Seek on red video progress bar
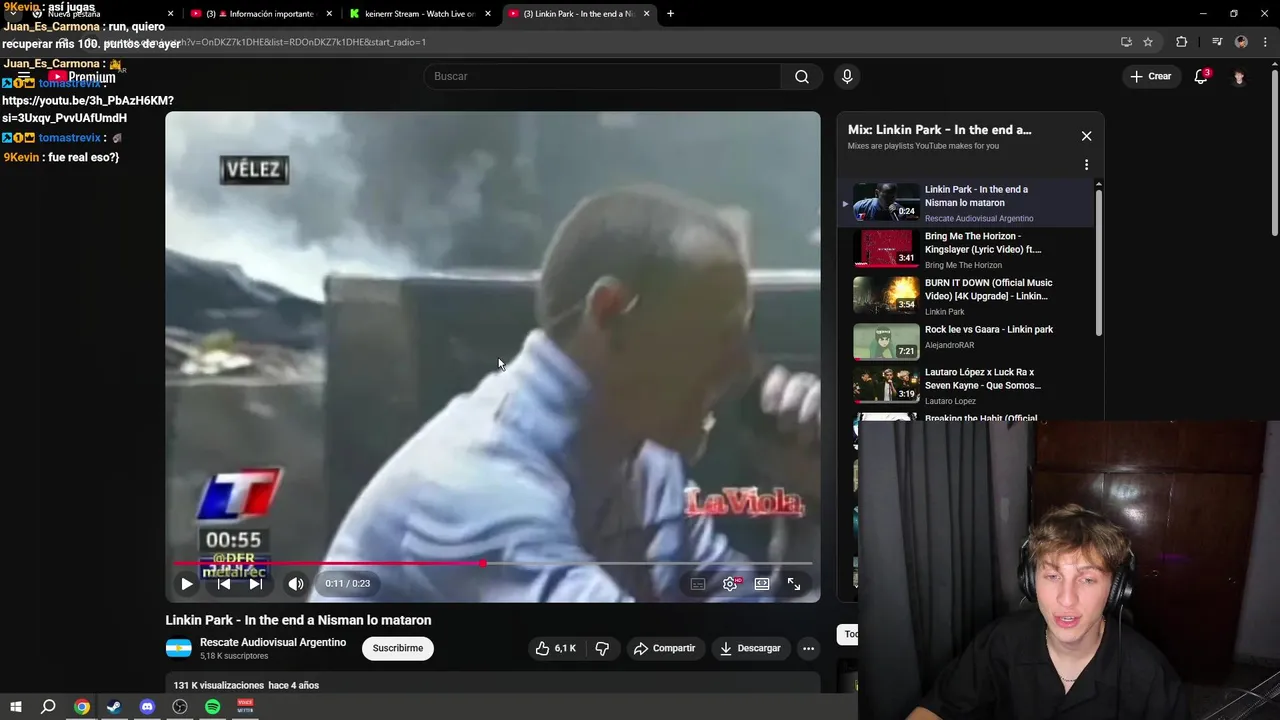The height and width of the screenshot is (720, 1280). (x=493, y=563)
